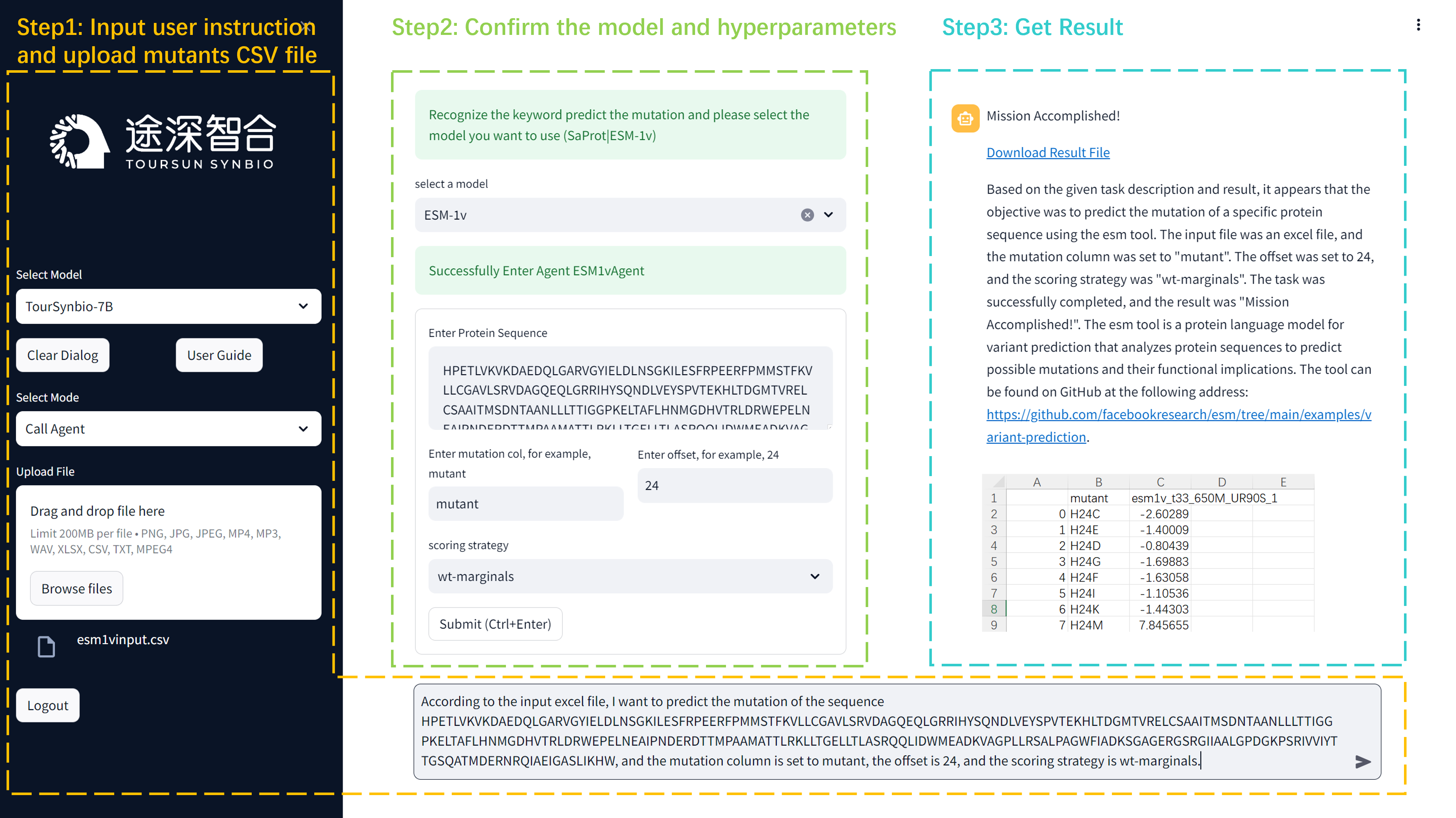Click the TourSun SynBio logo
This screenshot has width=1456, height=818.
coord(162,141)
